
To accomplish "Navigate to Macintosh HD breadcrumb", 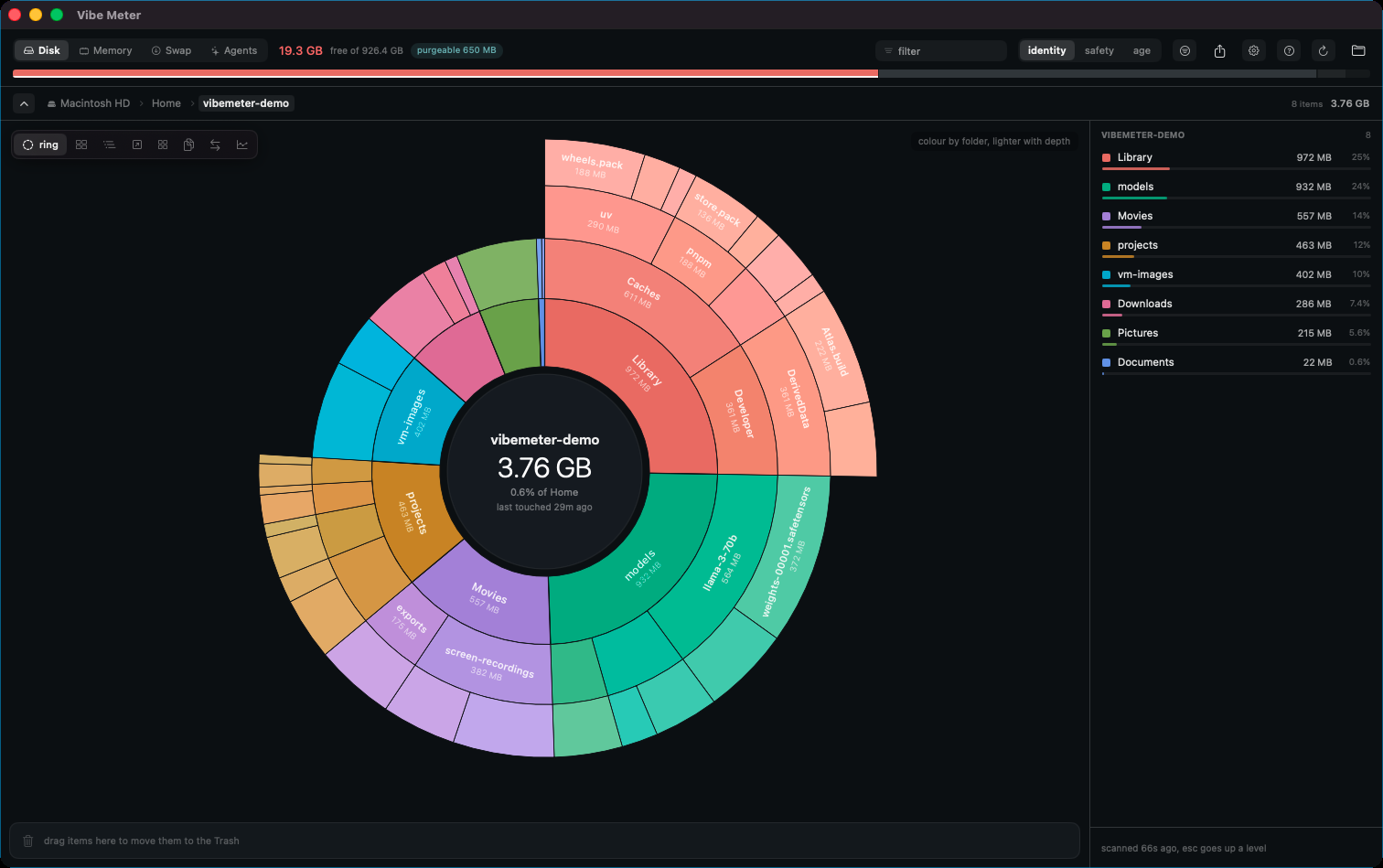I will tap(89, 103).
